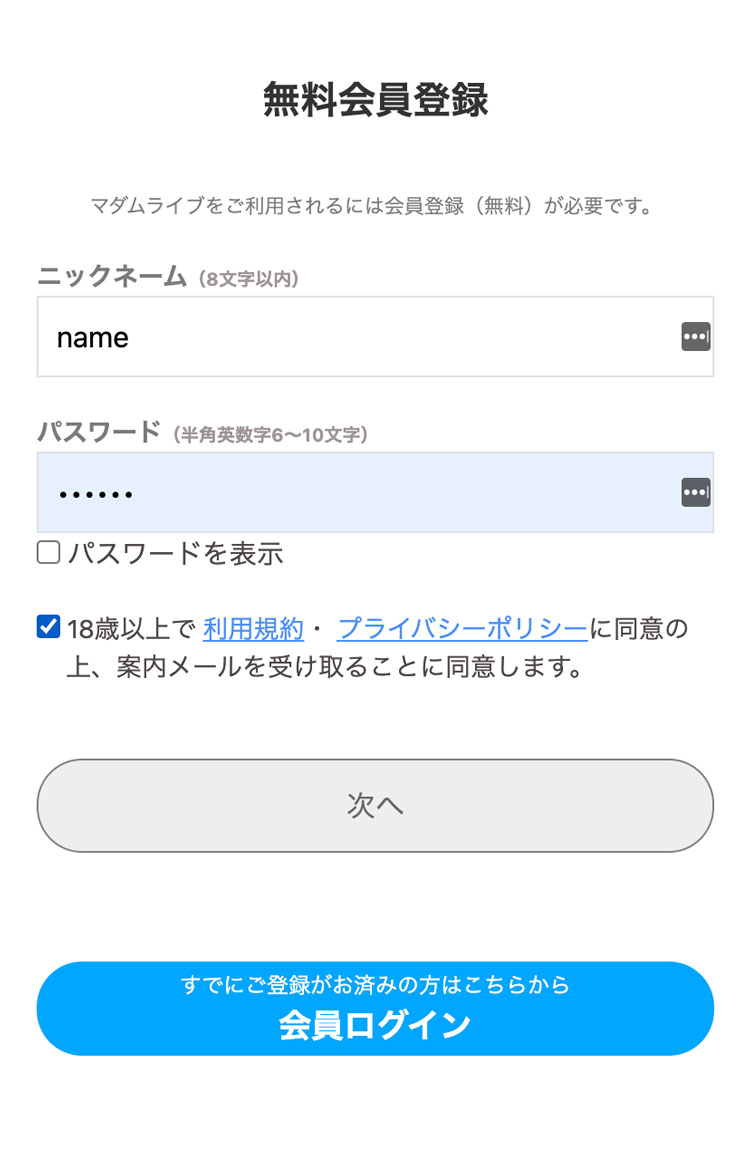
Task: Click the password manager icon in password field
Action: (695, 492)
